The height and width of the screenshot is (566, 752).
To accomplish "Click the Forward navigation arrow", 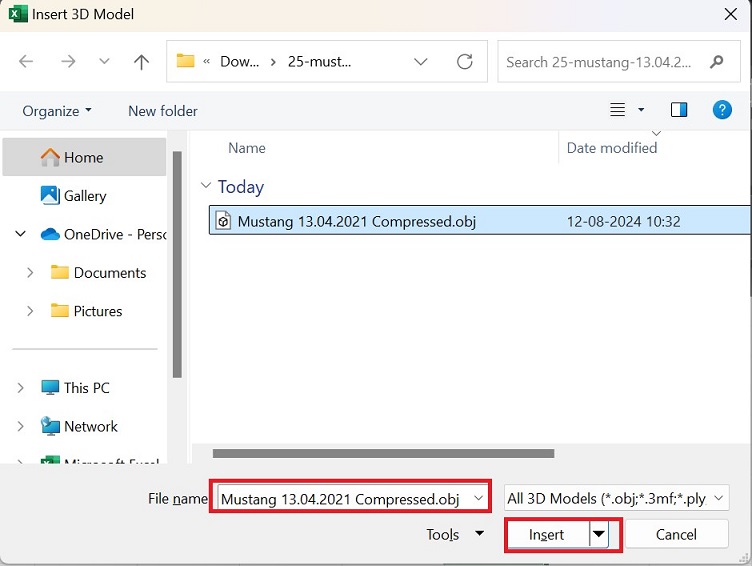I will [x=68, y=61].
